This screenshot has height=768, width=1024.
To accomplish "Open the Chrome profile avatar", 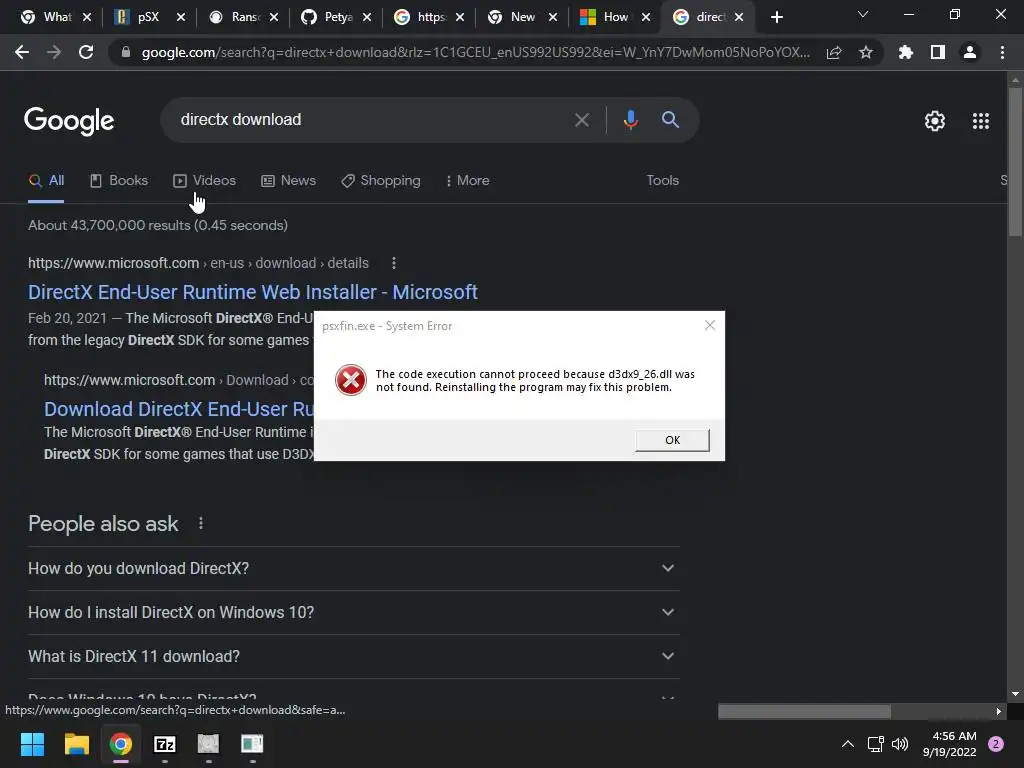I will point(970,52).
